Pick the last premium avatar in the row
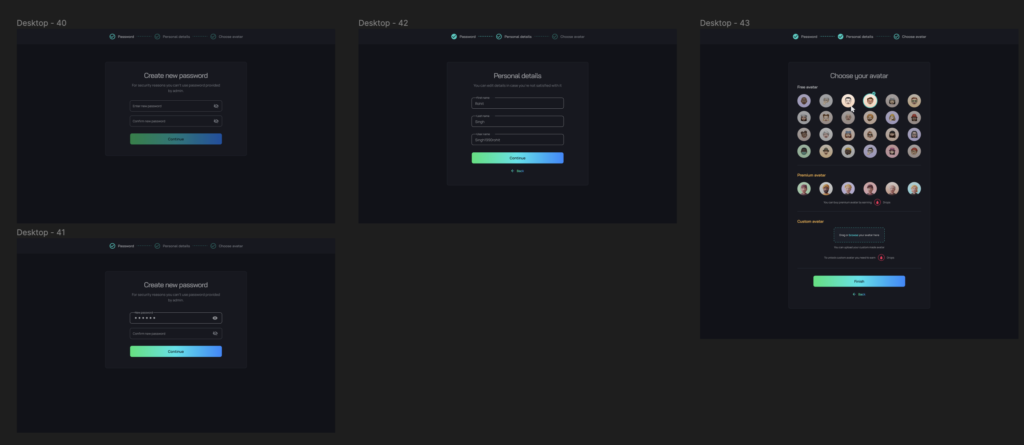 (914, 188)
